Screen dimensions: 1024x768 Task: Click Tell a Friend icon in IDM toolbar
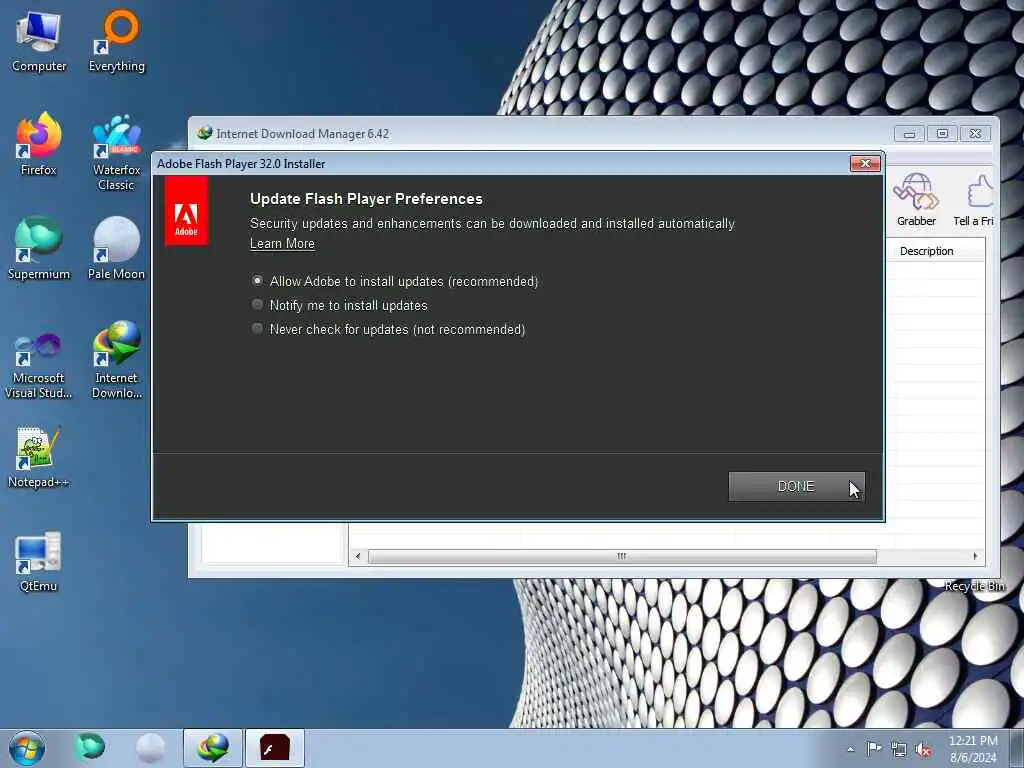click(x=974, y=200)
